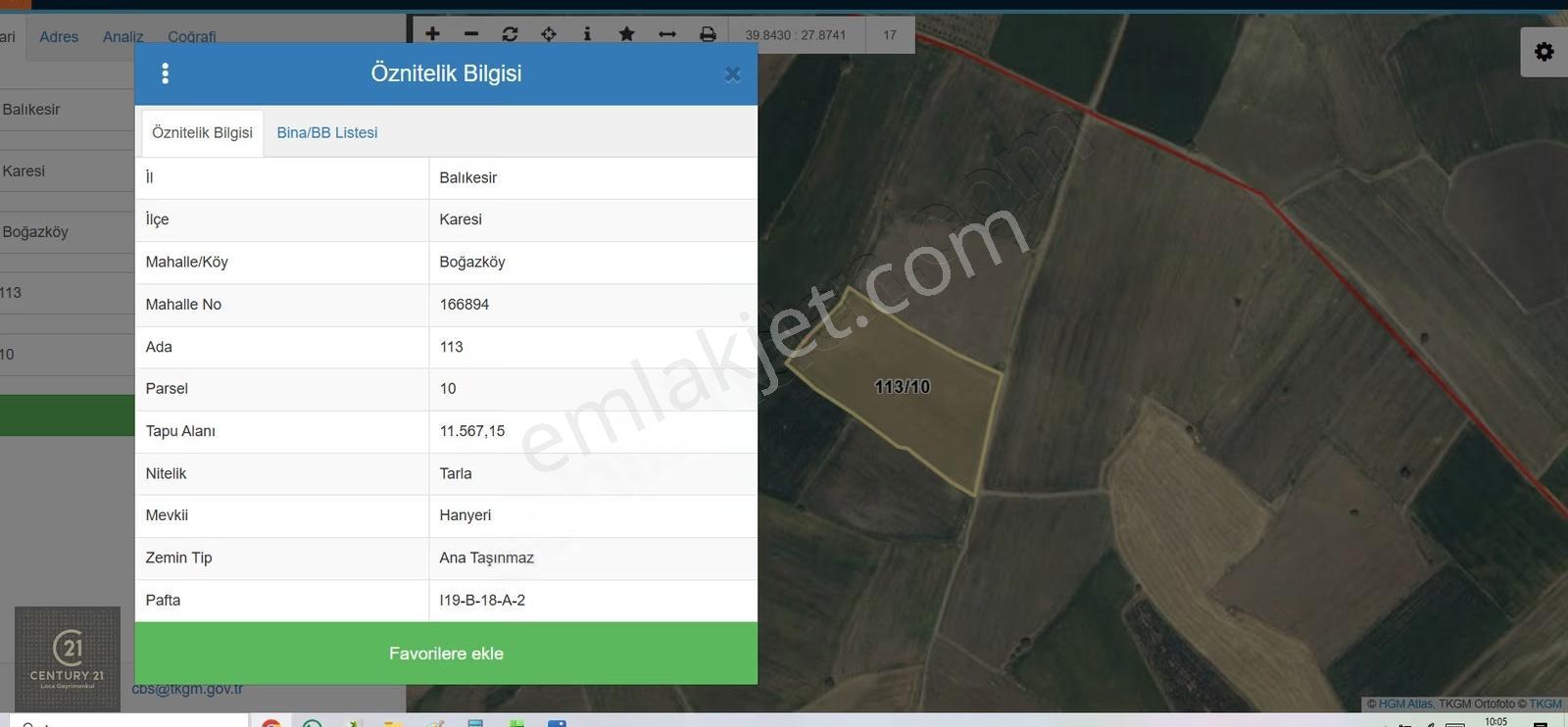This screenshot has height=727, width=1568.
Task: Open the TKGM attribution link
Action: 1545,703
